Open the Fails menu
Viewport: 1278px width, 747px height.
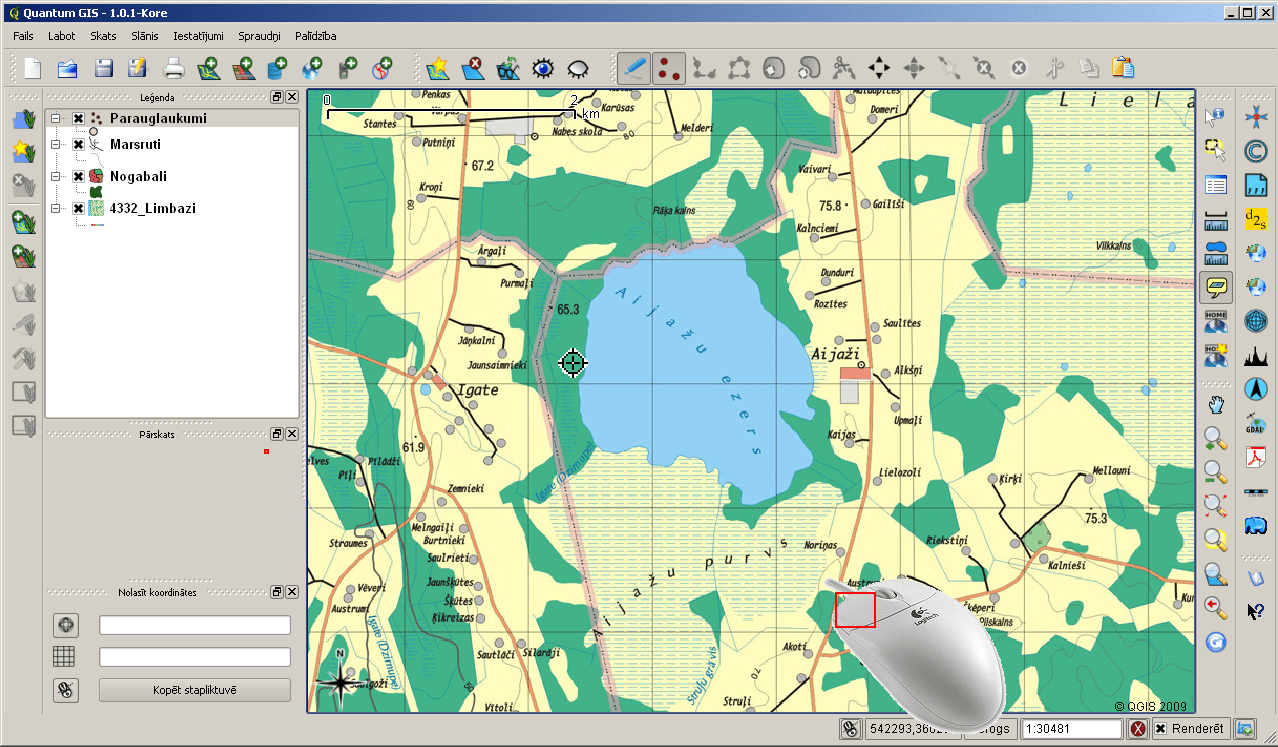coord(24,36)
